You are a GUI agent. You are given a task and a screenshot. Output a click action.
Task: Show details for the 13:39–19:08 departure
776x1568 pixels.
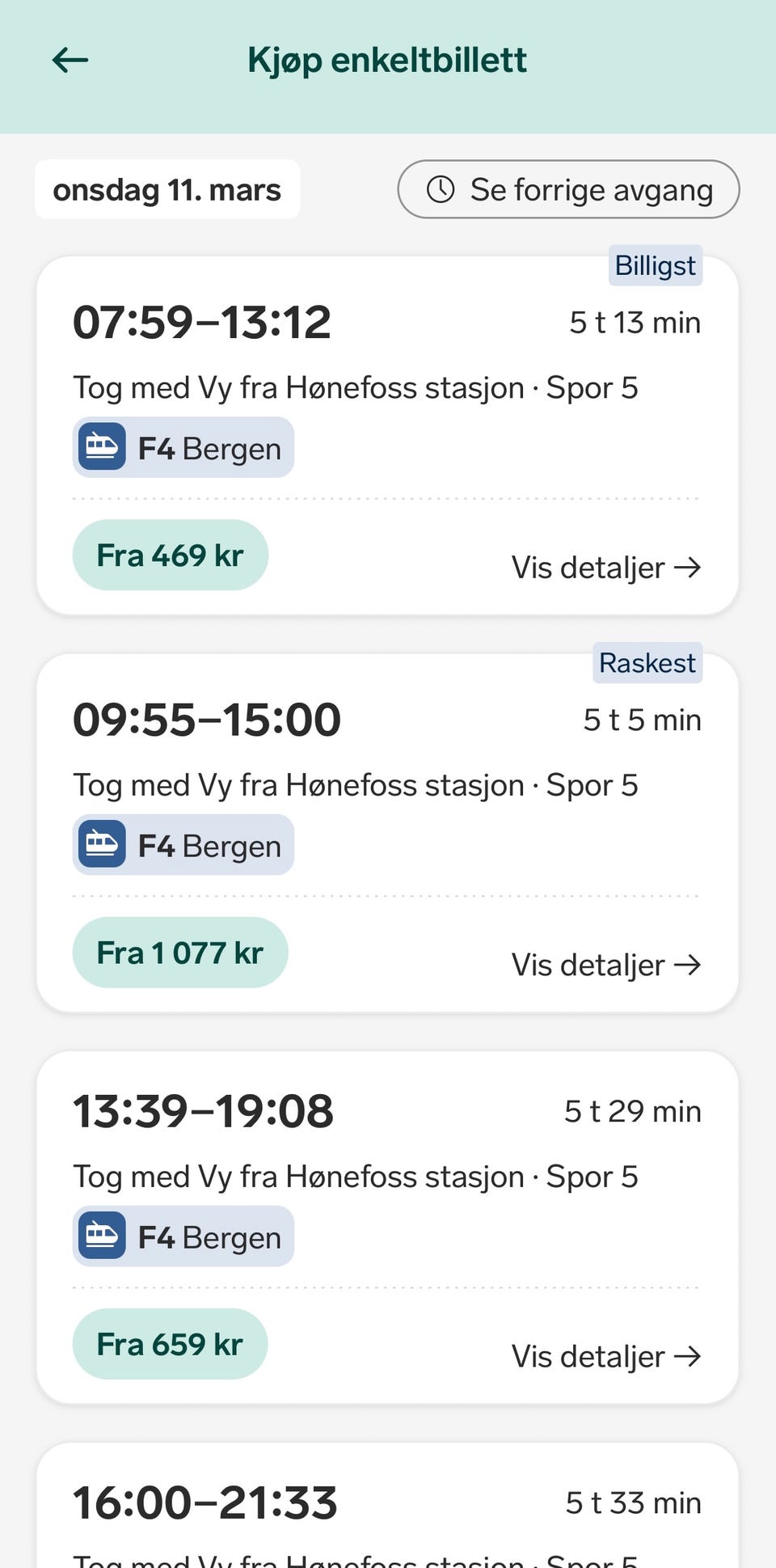[605, 1356]
